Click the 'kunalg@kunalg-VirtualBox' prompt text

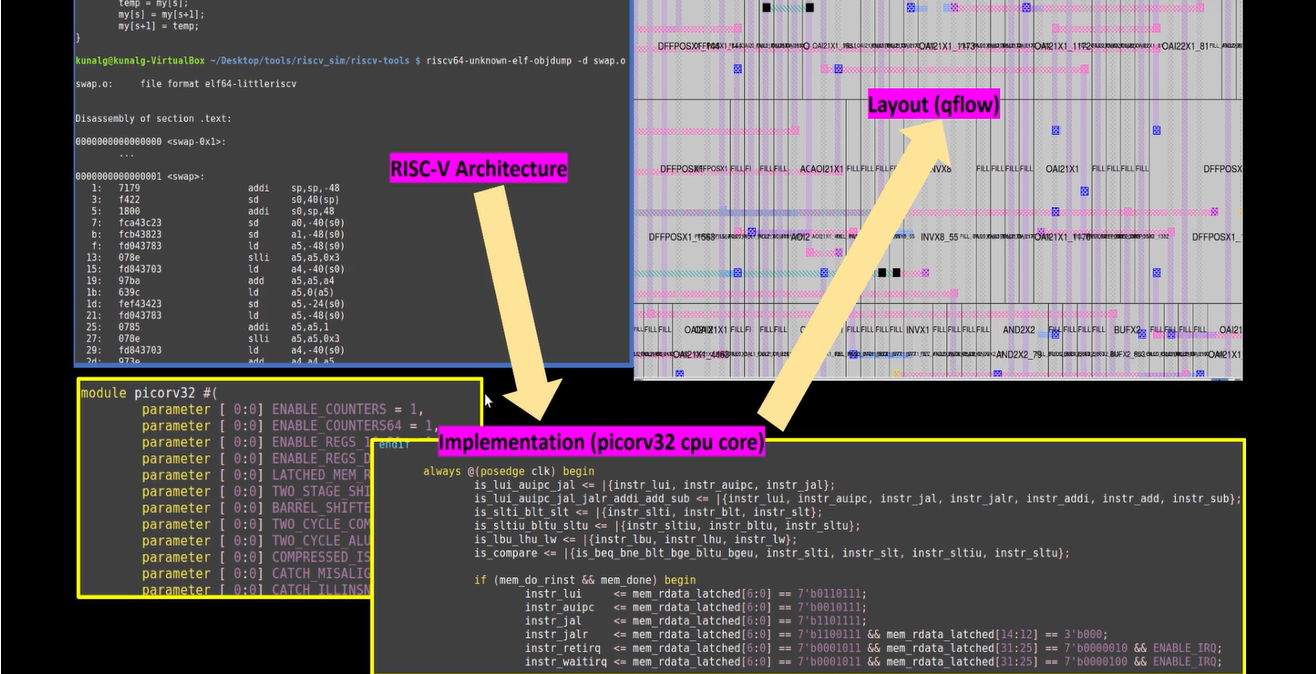[x=140, y=61]
